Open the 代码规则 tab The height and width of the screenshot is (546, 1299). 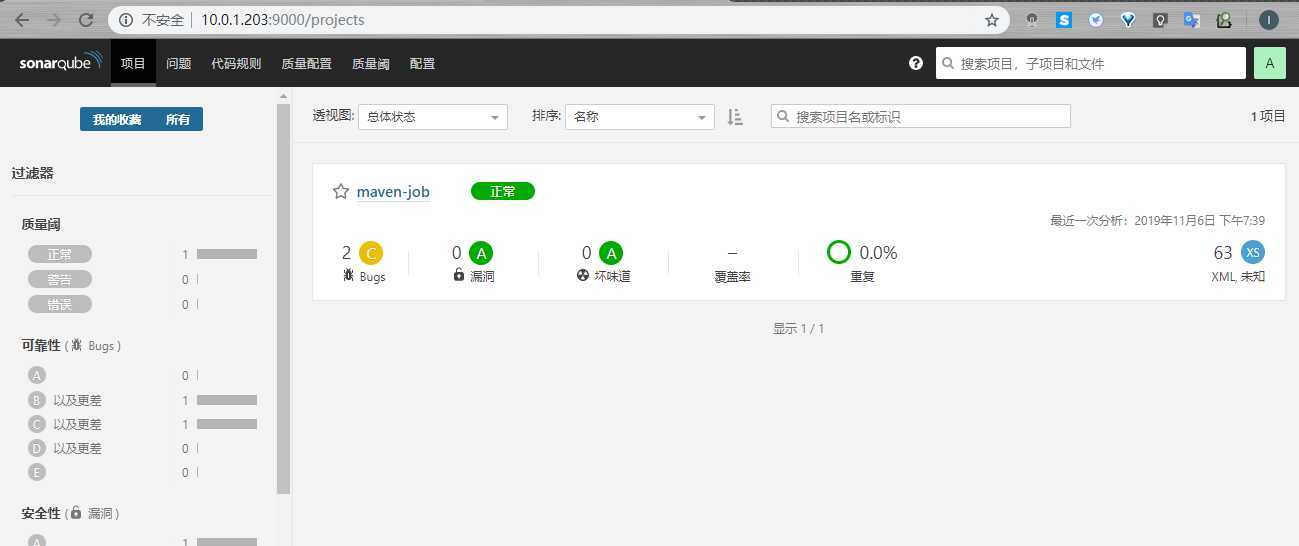click(x=236, y=63)
